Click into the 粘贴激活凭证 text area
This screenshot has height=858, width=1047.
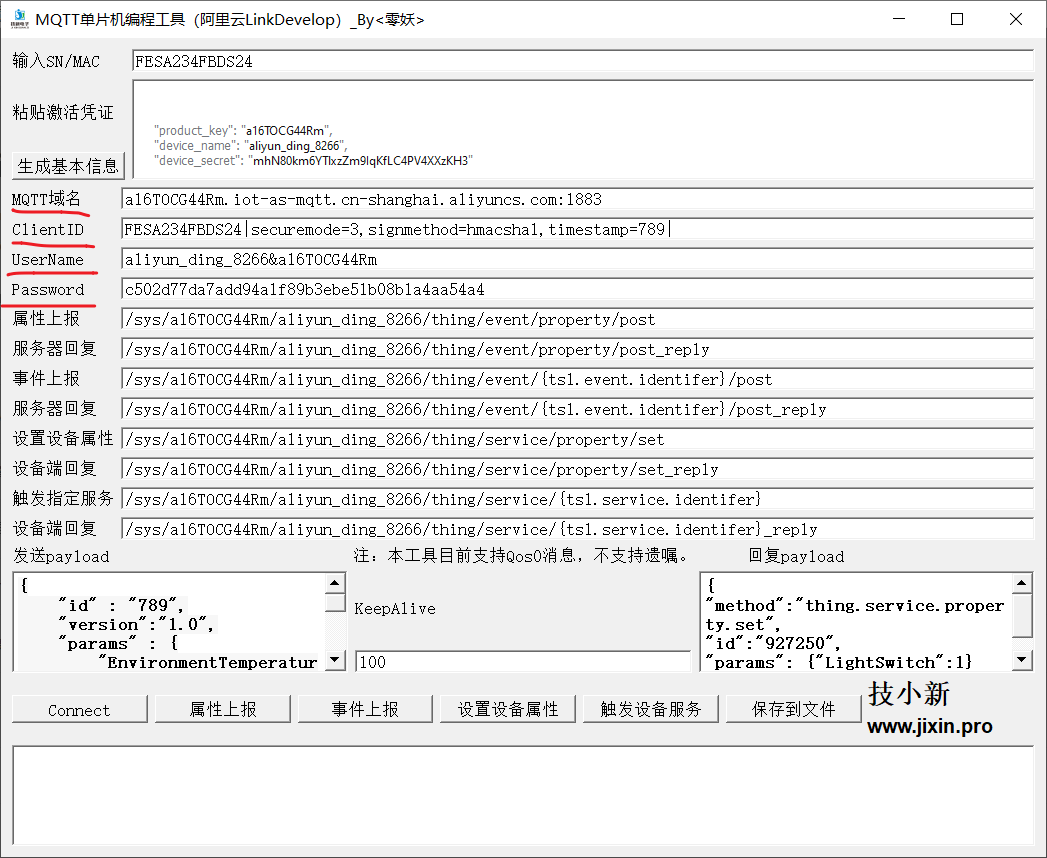click(583, 129)
